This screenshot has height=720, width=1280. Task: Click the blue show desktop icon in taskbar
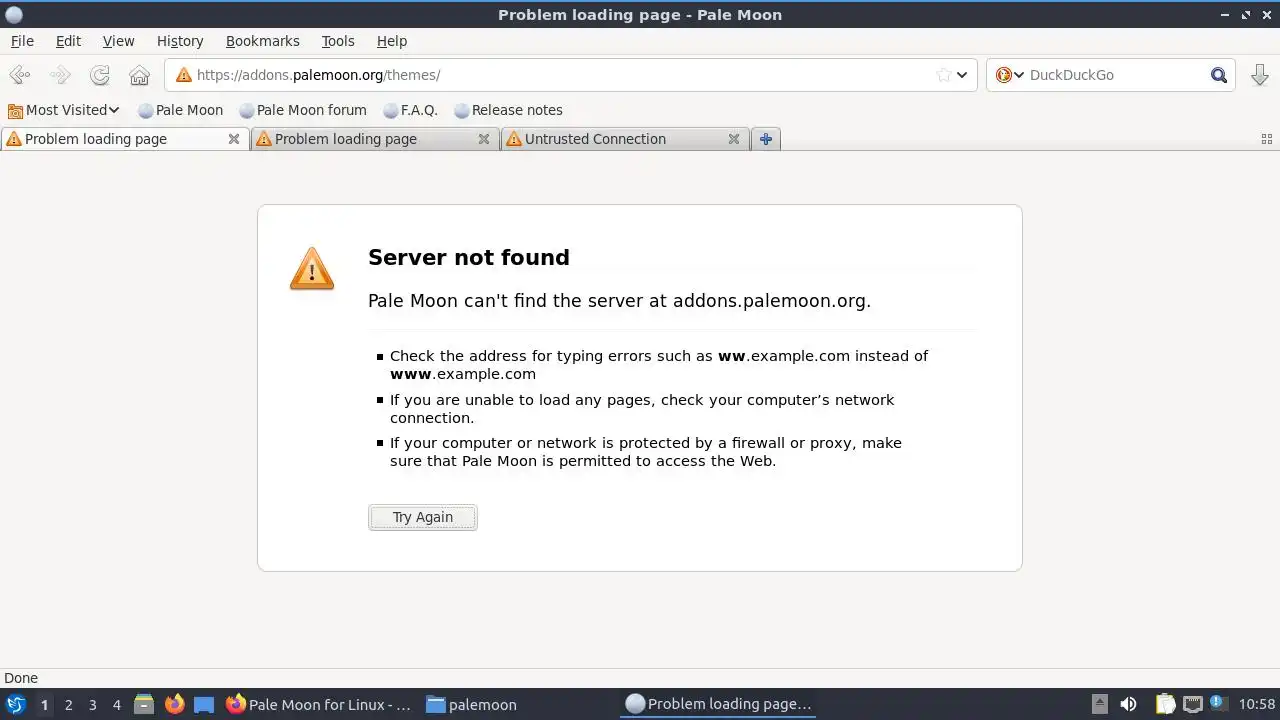point(204,705)
